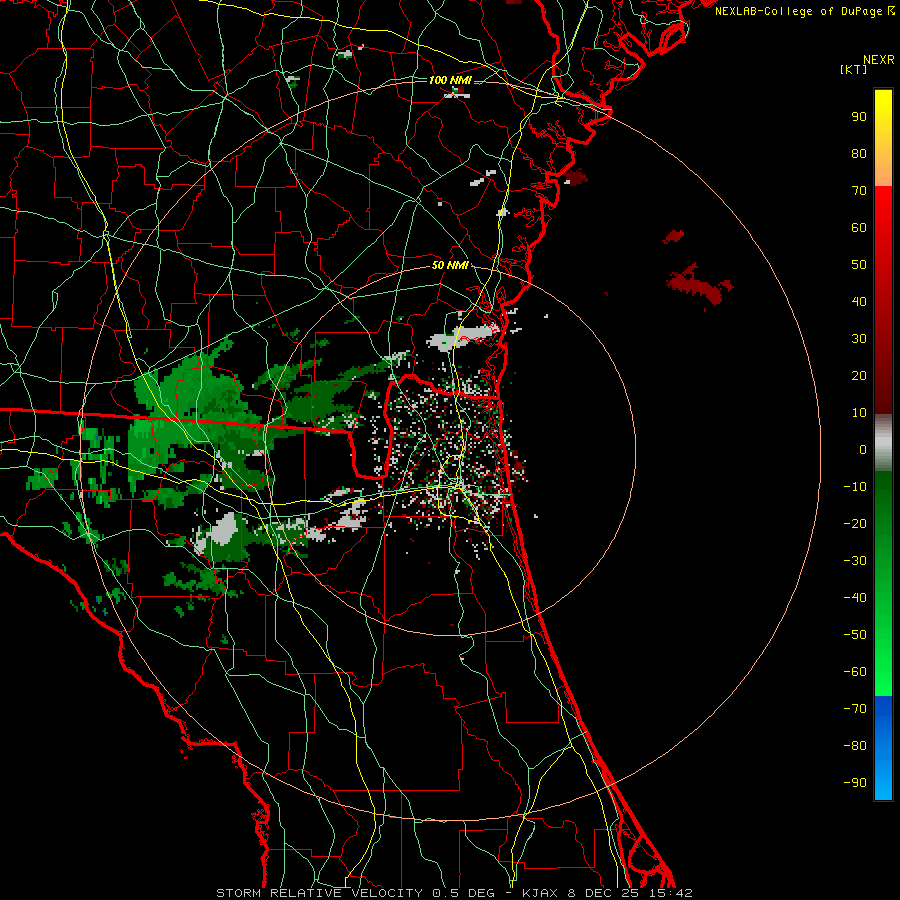Click the gray echo patch north of the radar site
This screenshot has width=900, height=900.
coord(462,338)
